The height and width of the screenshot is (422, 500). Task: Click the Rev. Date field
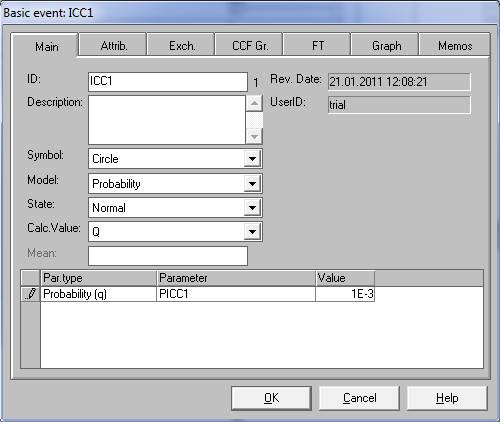pyautogui.click(x=399, y=82)
